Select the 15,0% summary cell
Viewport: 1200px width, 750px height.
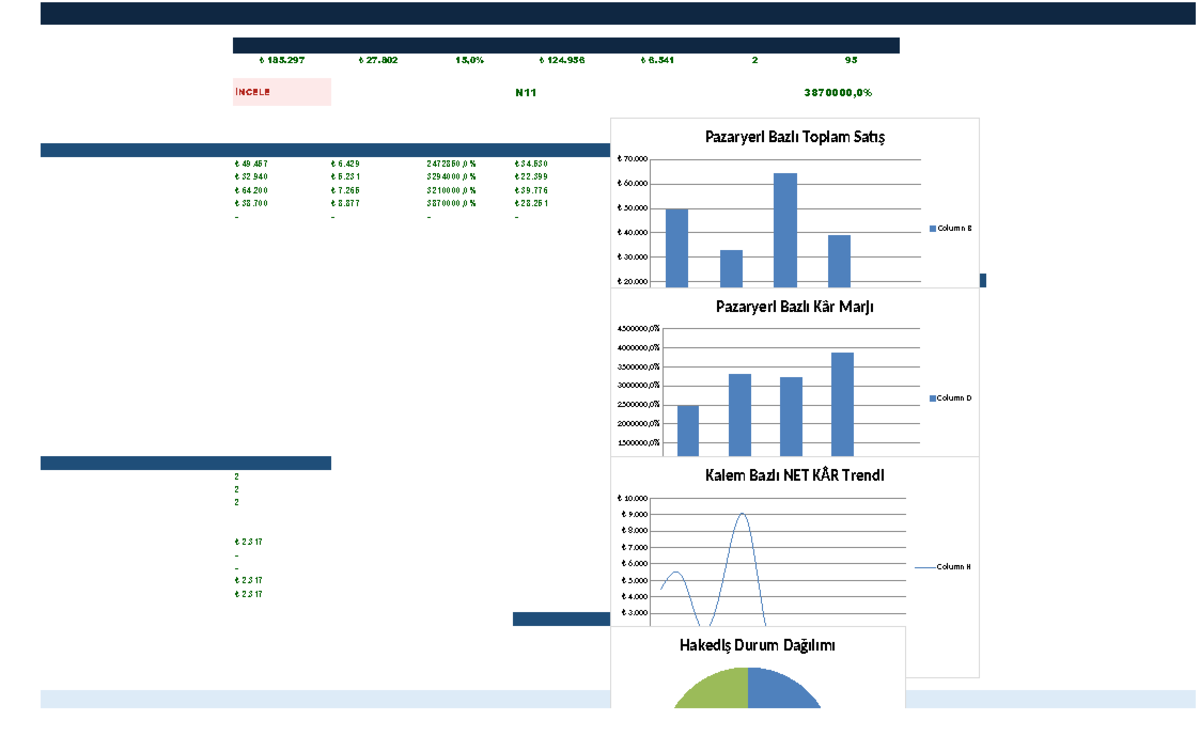(470, 60)
